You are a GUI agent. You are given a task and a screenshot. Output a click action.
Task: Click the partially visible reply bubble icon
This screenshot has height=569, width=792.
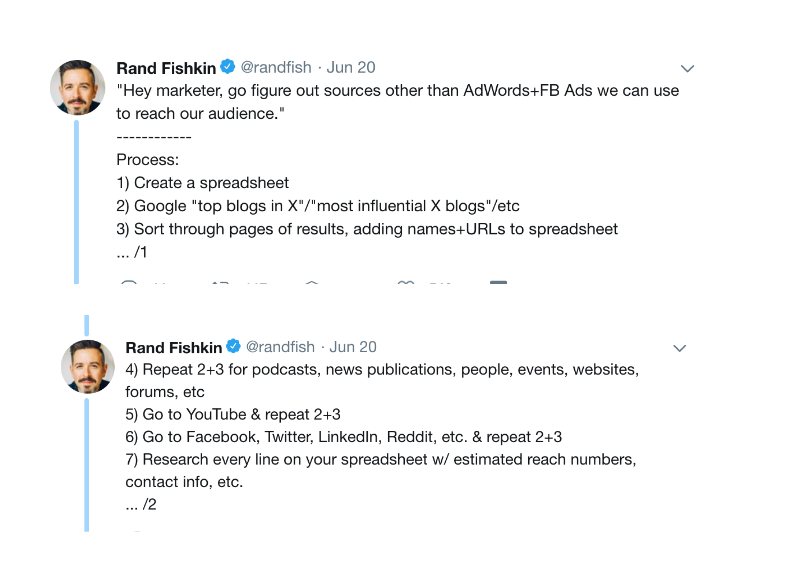coord(129,282)
